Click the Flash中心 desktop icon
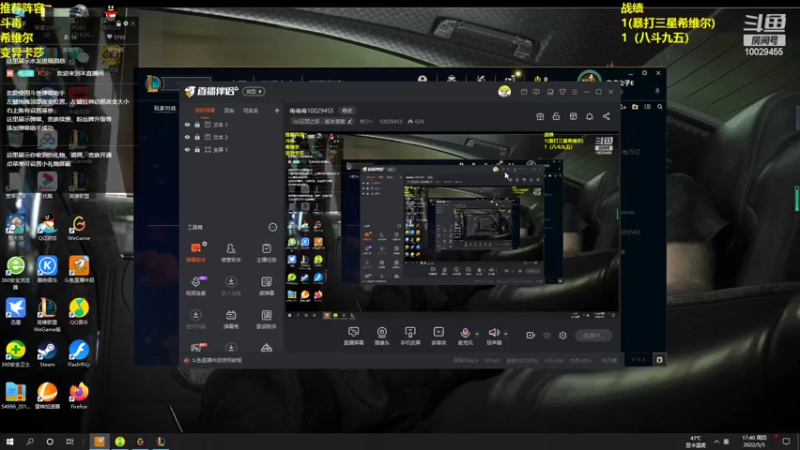Viewport: 800px width, 450px height. click(79, 354)
